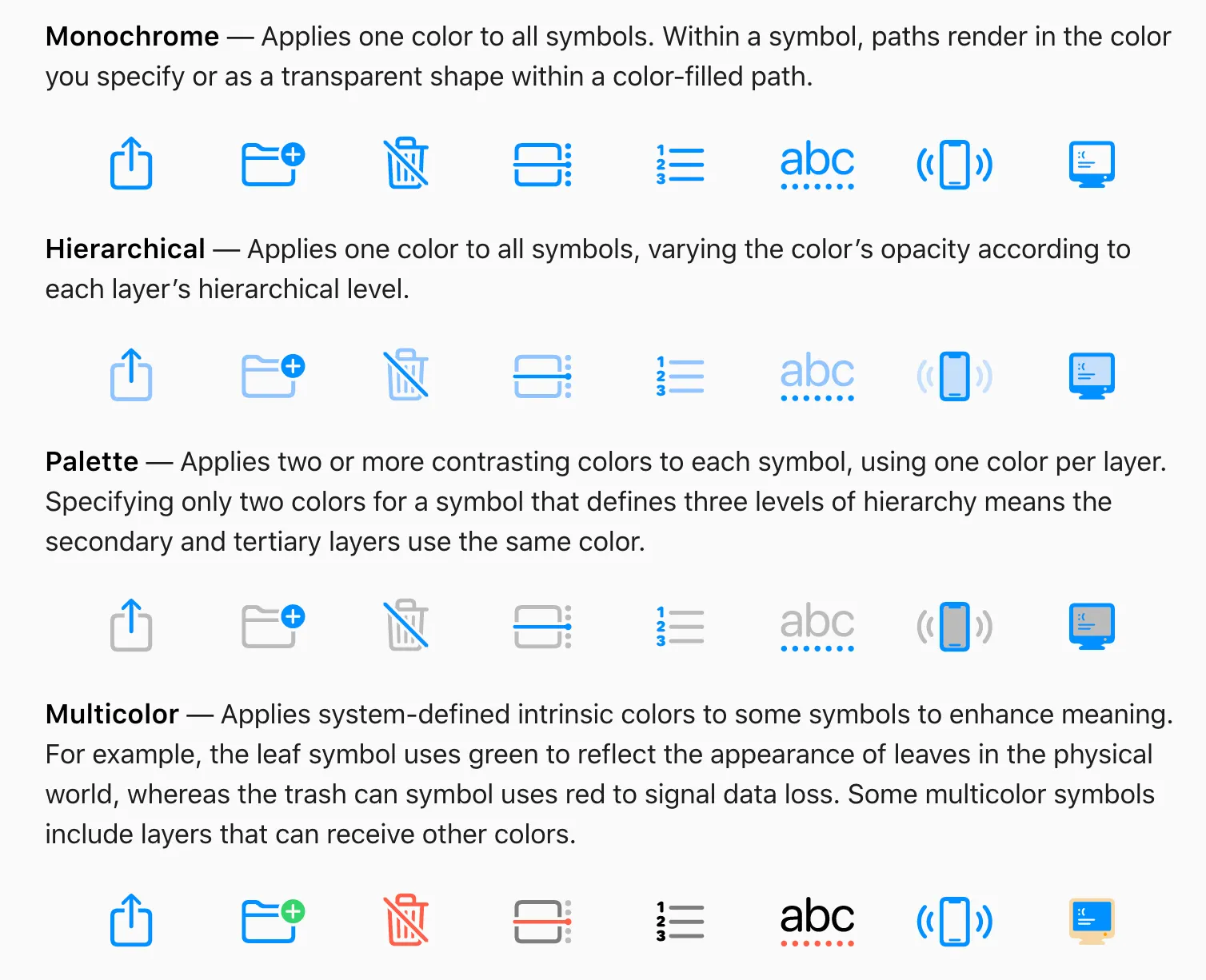The image size is (1206, 980).
Task: Click the Palette heading text
Action: point(92,462)
